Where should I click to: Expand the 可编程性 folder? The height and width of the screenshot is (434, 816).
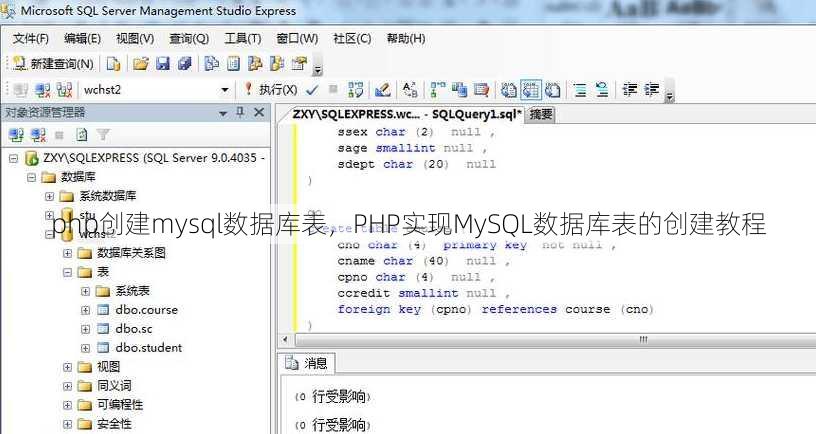pos(68,405)
